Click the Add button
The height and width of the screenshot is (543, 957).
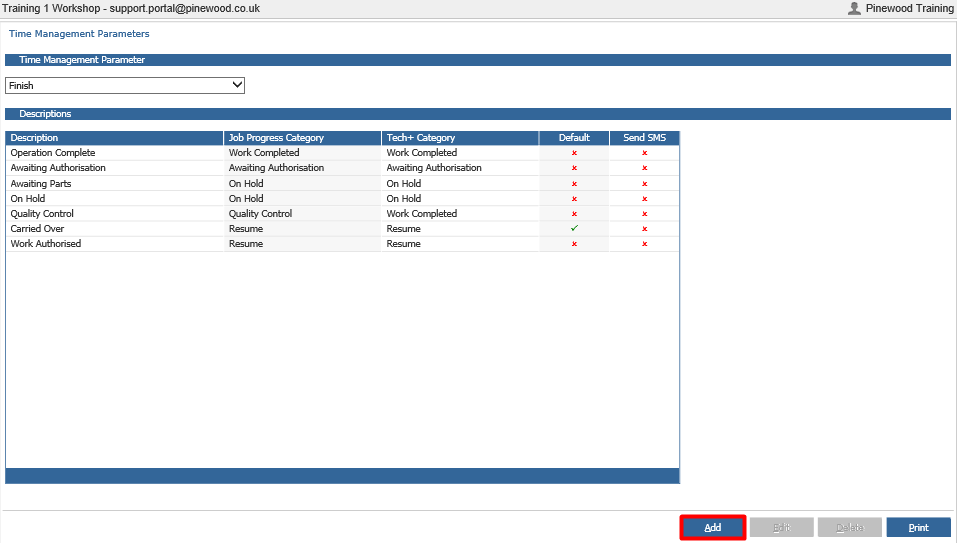coord(712,527)
